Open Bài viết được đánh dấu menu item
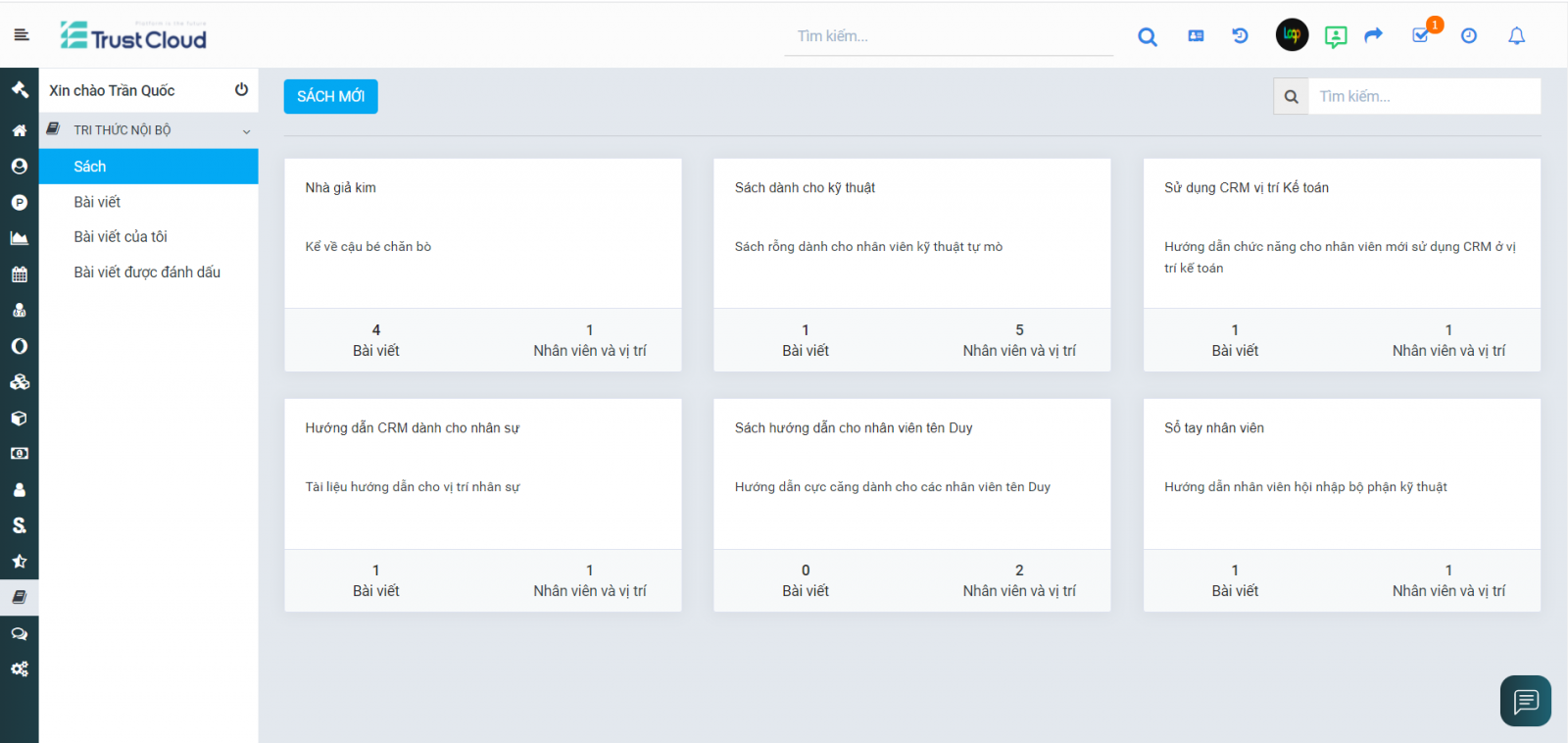1568x743 pixels. point(147,272)
